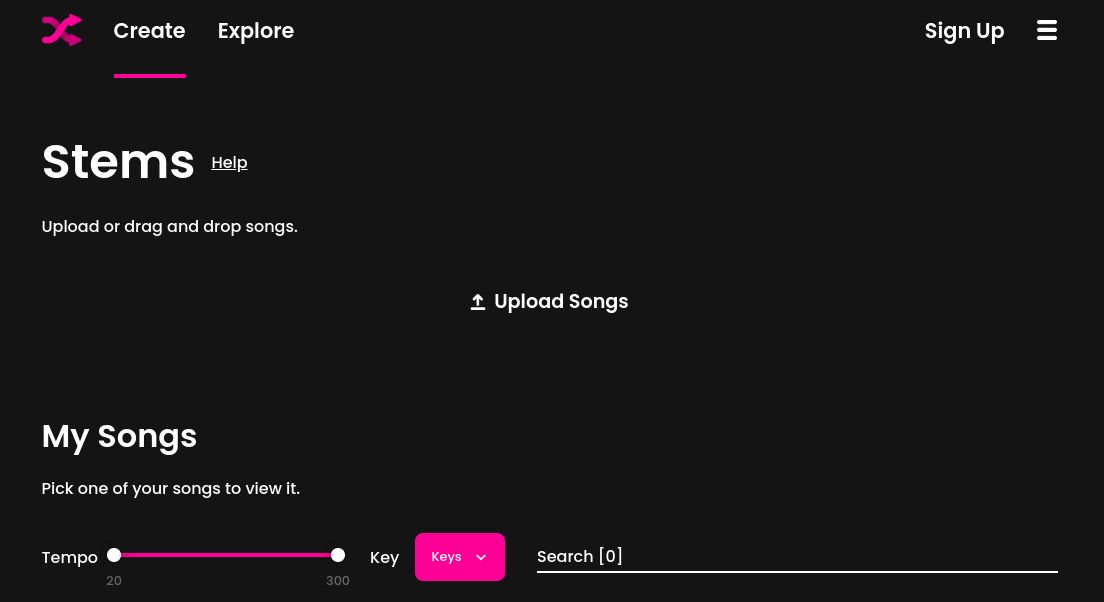Open the hamburger menu in top-right corner
Viewport: 1104px width, 602px height.
pos(1046,30)
